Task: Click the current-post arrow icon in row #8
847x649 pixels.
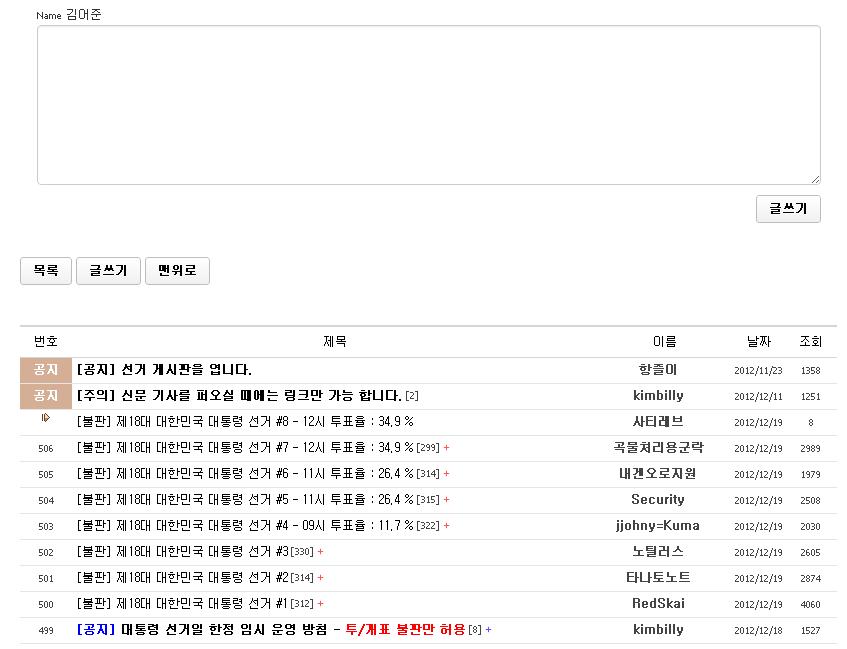Action: pos(46,418)
